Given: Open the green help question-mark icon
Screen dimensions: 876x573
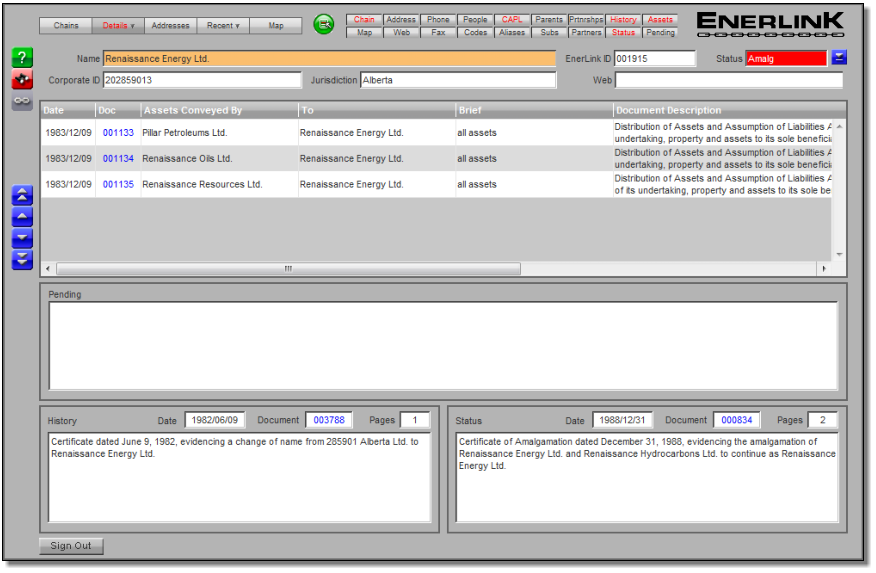Looking at the screenshot, I should 22,58.
